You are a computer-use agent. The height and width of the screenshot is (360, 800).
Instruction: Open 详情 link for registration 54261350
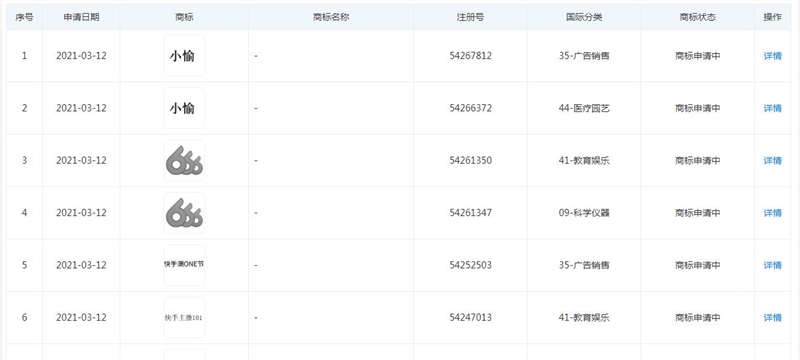tap(772, 161)
